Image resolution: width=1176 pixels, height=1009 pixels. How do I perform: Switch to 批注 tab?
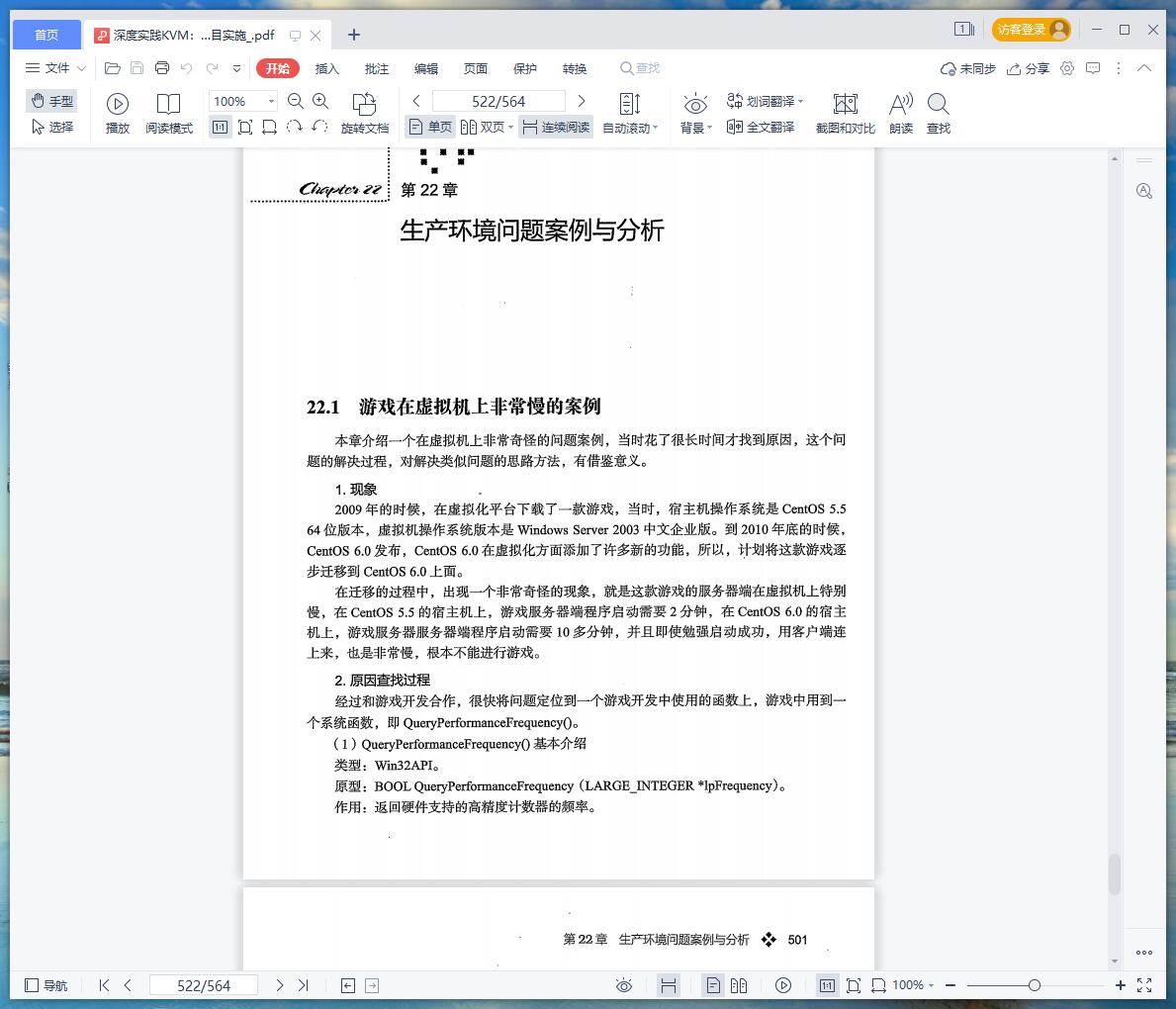[x=377, y=68]
